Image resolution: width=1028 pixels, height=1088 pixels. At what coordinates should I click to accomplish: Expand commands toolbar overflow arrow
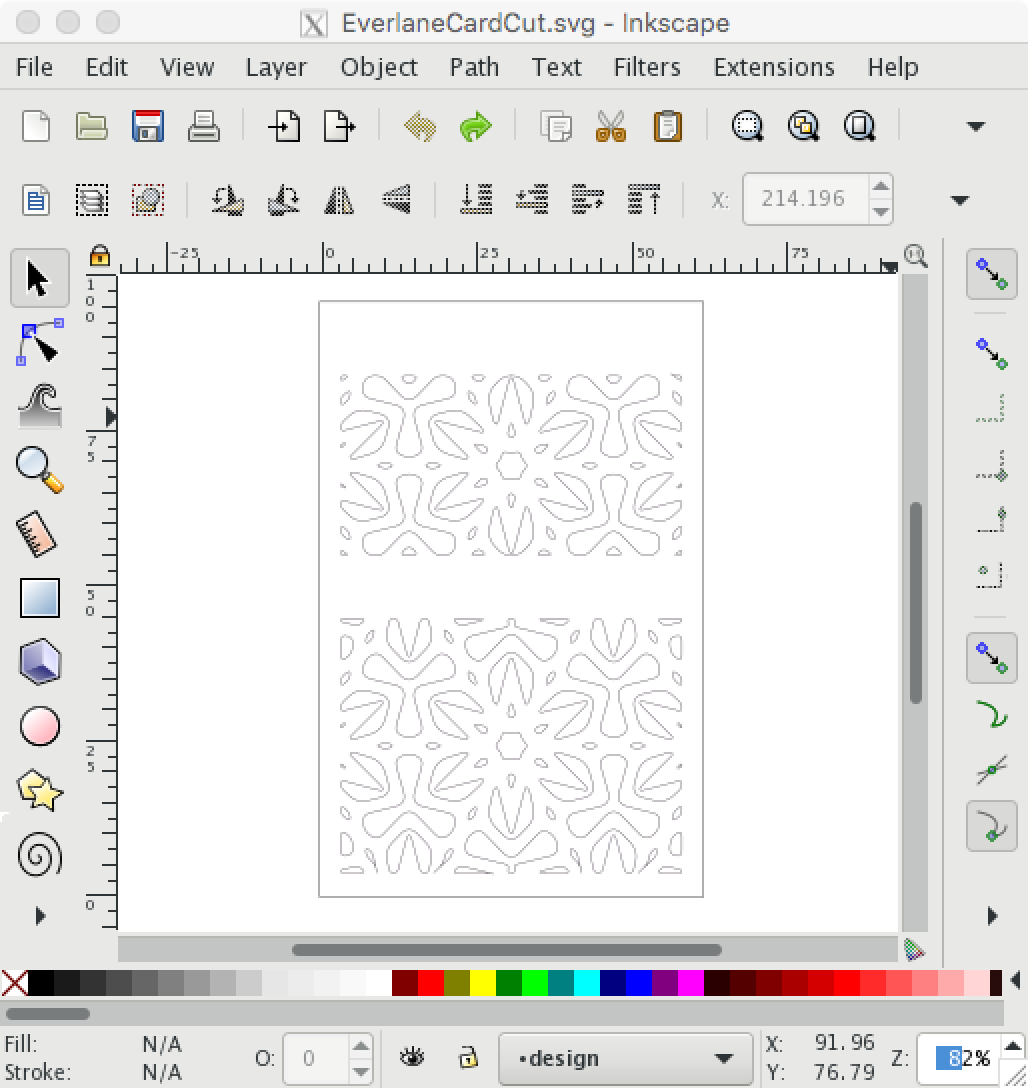[976, 126]
